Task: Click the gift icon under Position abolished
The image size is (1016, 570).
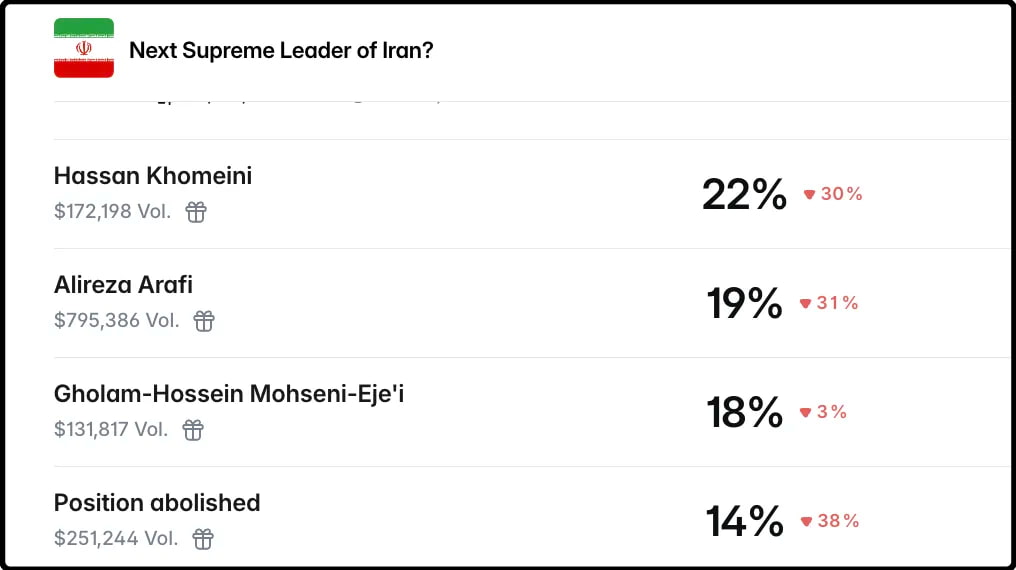Action: click(203, 539)
